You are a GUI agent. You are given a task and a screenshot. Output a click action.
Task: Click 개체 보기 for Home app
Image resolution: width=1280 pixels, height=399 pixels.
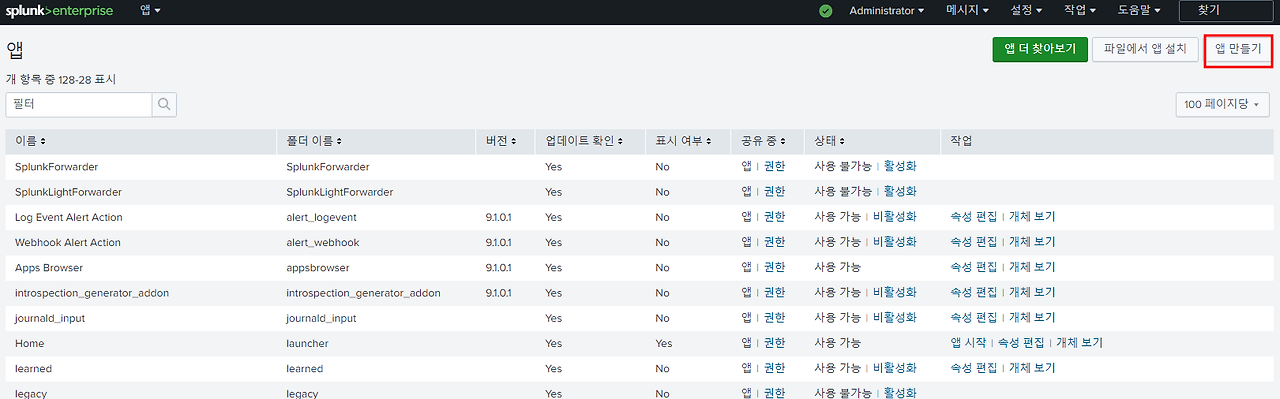click(1080, 343)
